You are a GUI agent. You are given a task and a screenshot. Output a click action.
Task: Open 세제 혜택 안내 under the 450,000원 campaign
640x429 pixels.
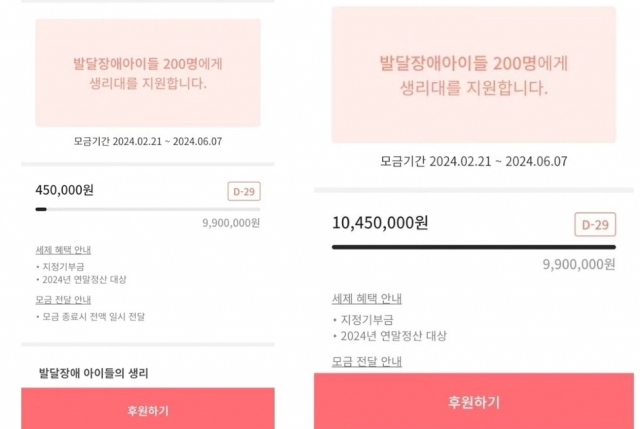pos(63,249)
